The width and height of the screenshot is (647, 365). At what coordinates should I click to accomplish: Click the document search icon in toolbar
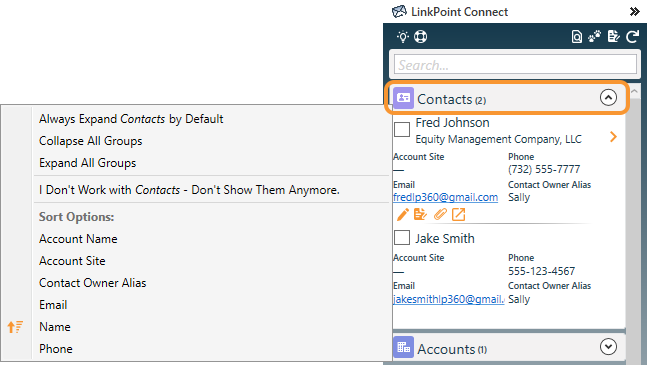(576, 37)
